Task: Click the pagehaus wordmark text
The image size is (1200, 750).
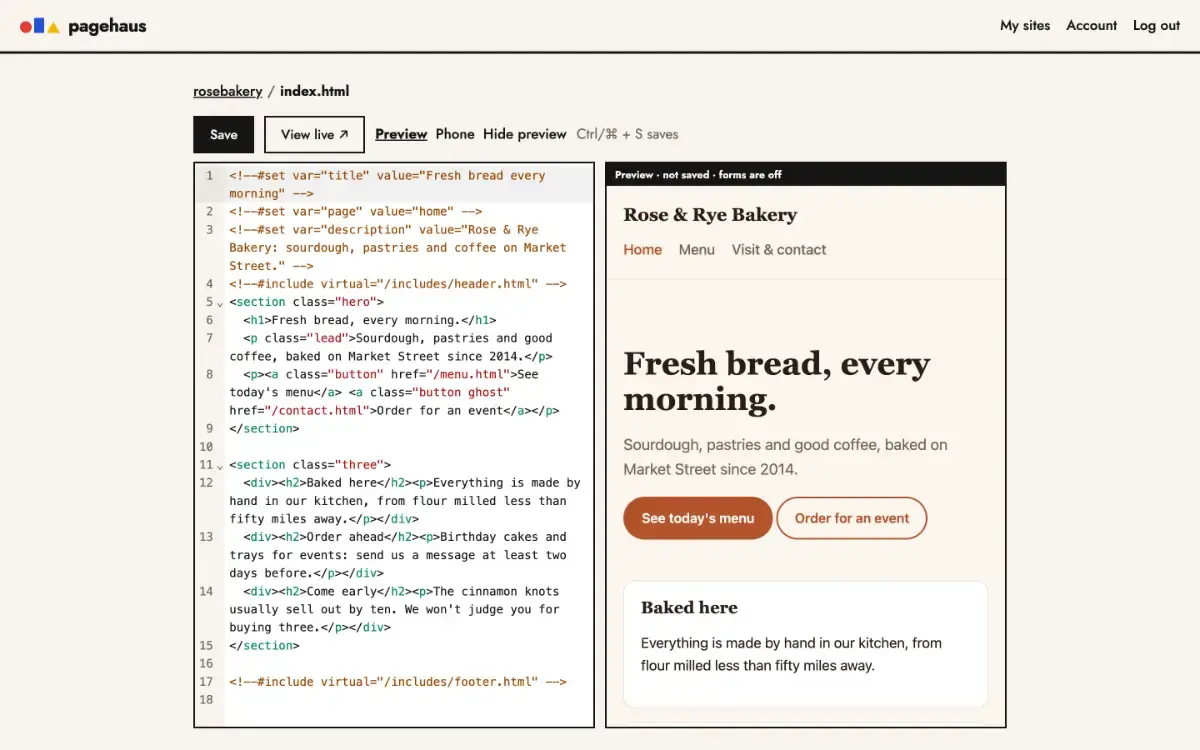Action: pos(107,27)
